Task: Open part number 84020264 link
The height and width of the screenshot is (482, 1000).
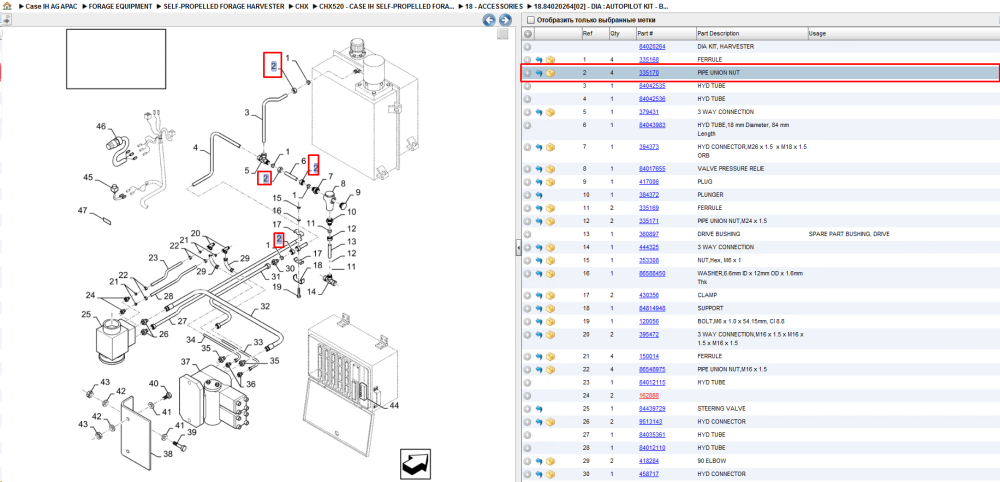Action: click(x=652, y=47)
